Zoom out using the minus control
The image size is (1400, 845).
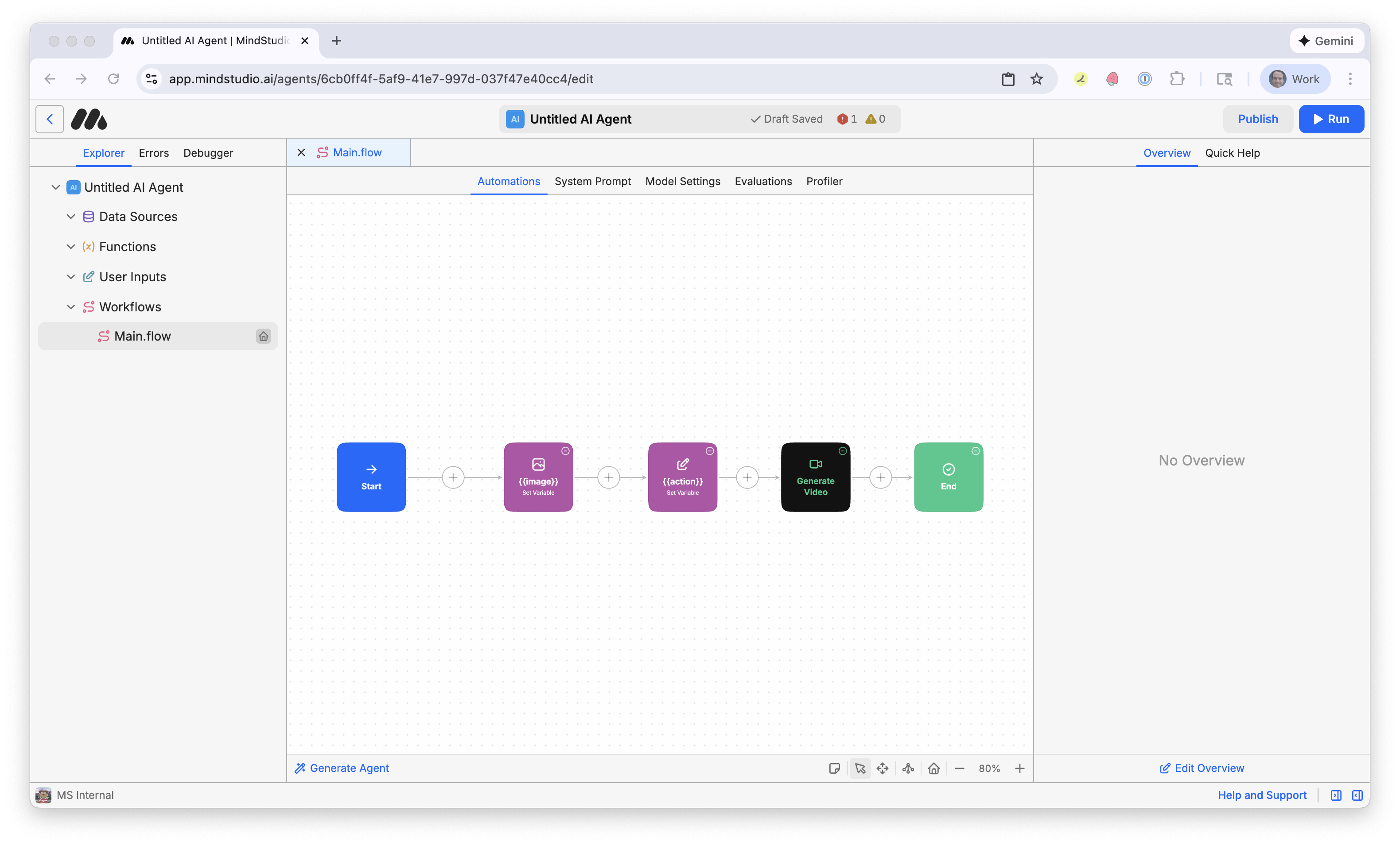tap(960, 768)
